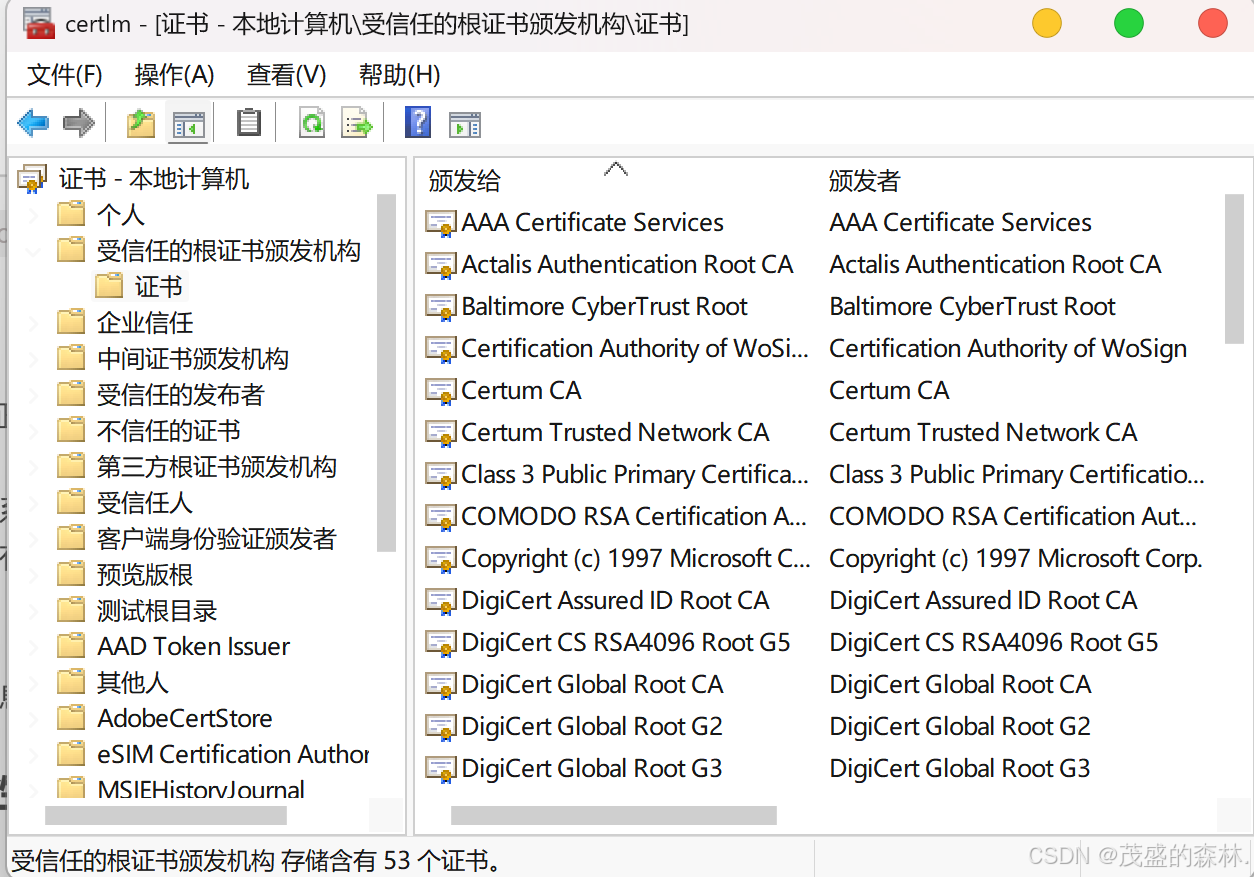The width and height of the screenshot is (1254, 877).
Task: Toggle the show/hide action pane icon
Action: point(465,124)
